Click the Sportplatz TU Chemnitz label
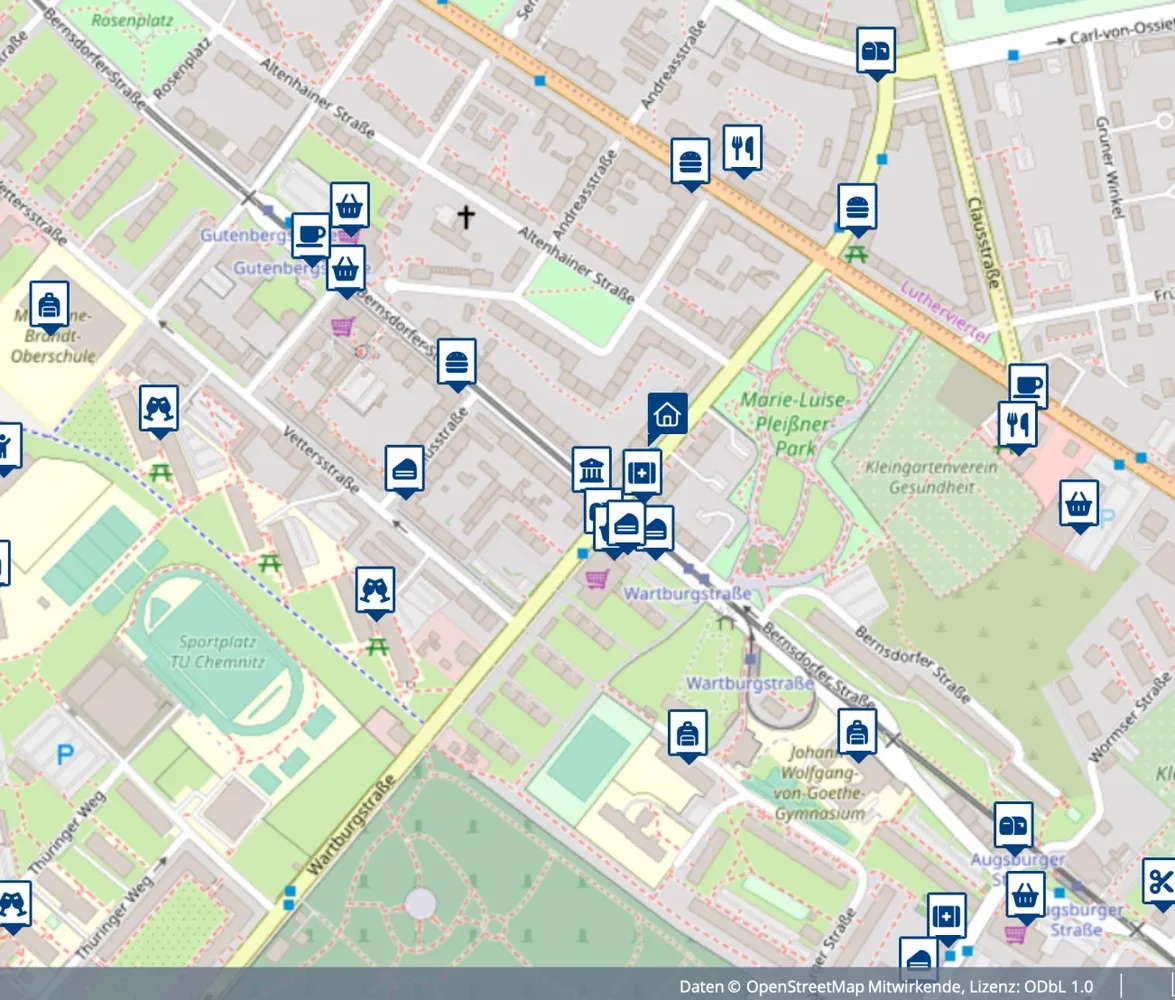1175x1000 pixels. 217,651
